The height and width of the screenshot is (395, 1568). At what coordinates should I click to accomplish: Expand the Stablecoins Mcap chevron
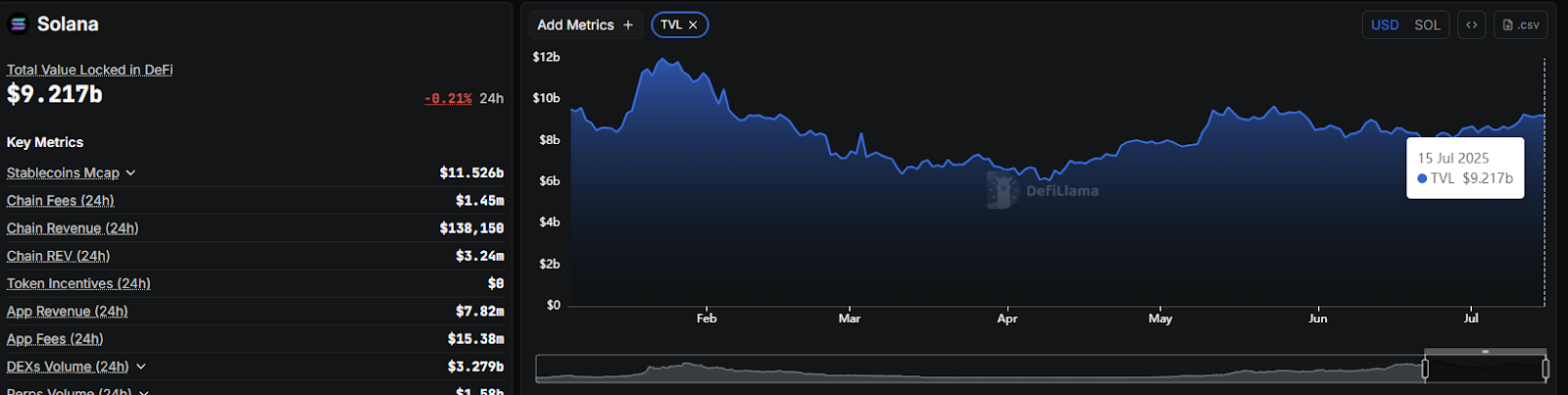(131, 173)
